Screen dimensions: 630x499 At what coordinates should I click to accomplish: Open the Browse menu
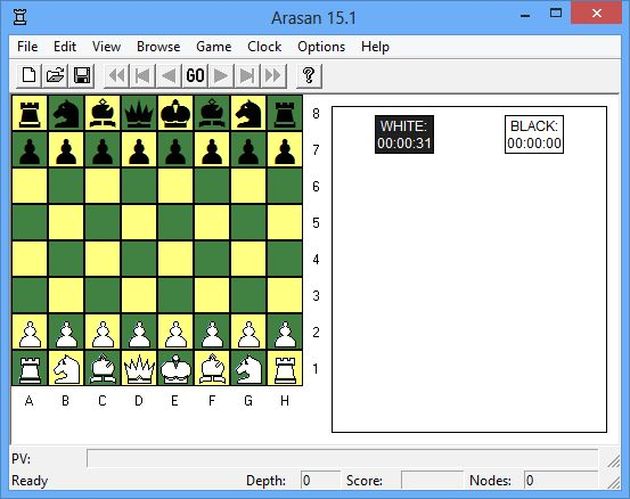(x=158, y=46)
